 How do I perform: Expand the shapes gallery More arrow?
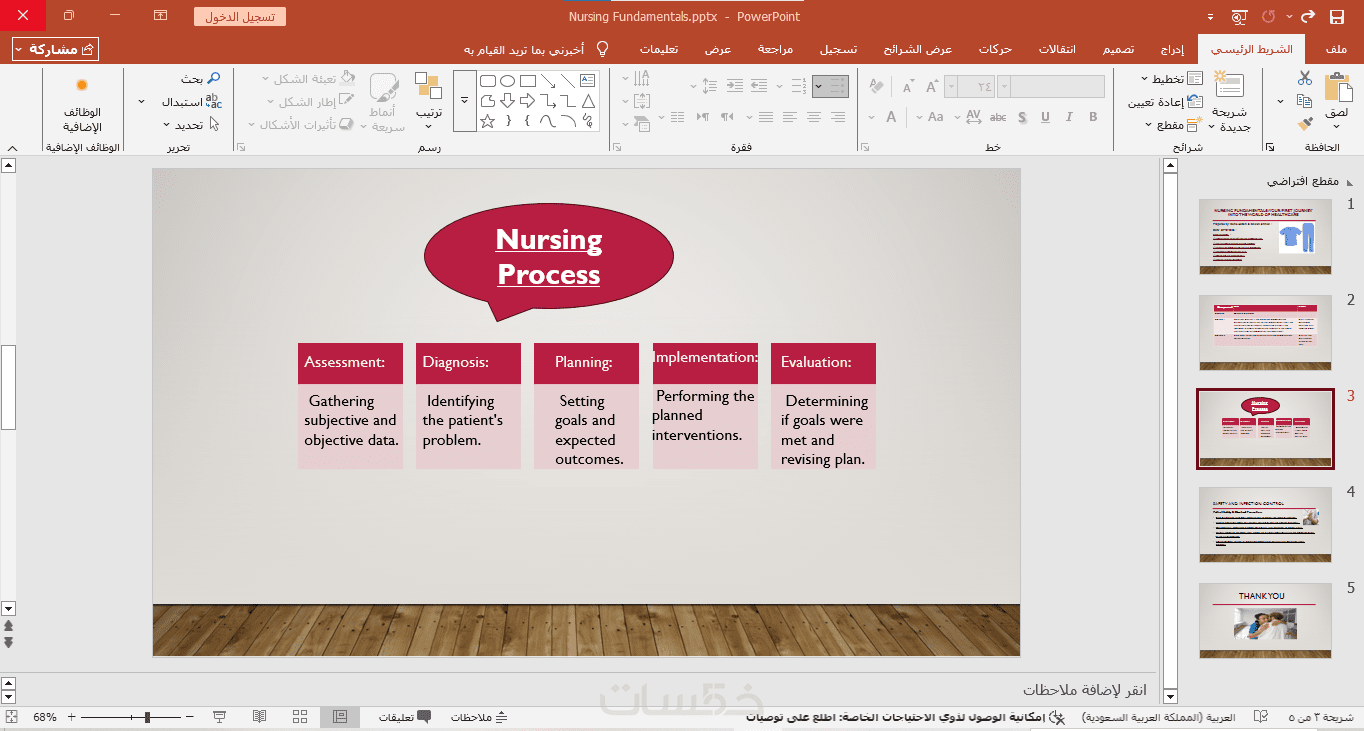point(464,101)
